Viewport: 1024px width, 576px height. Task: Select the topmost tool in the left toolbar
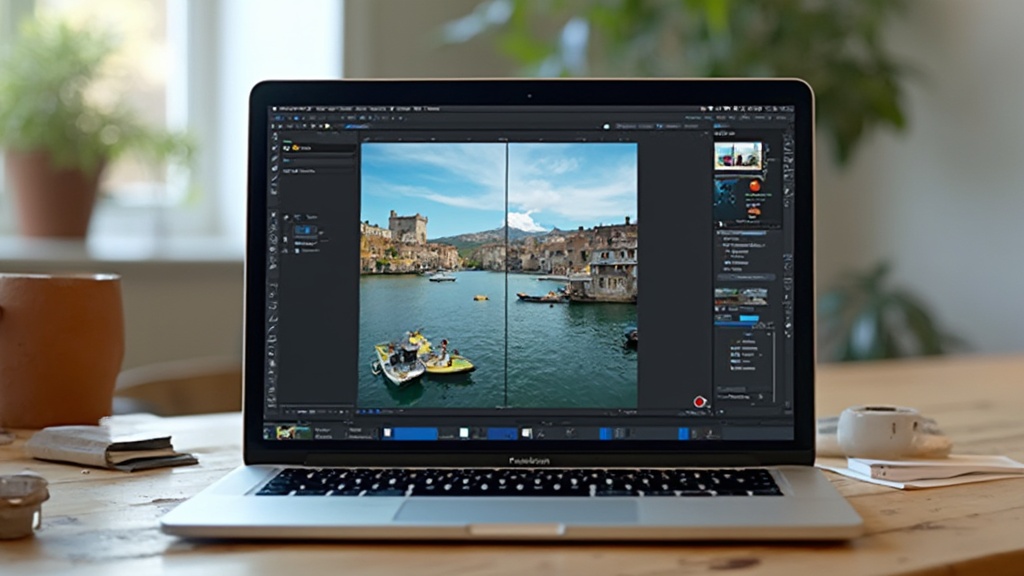coord(274,136)
